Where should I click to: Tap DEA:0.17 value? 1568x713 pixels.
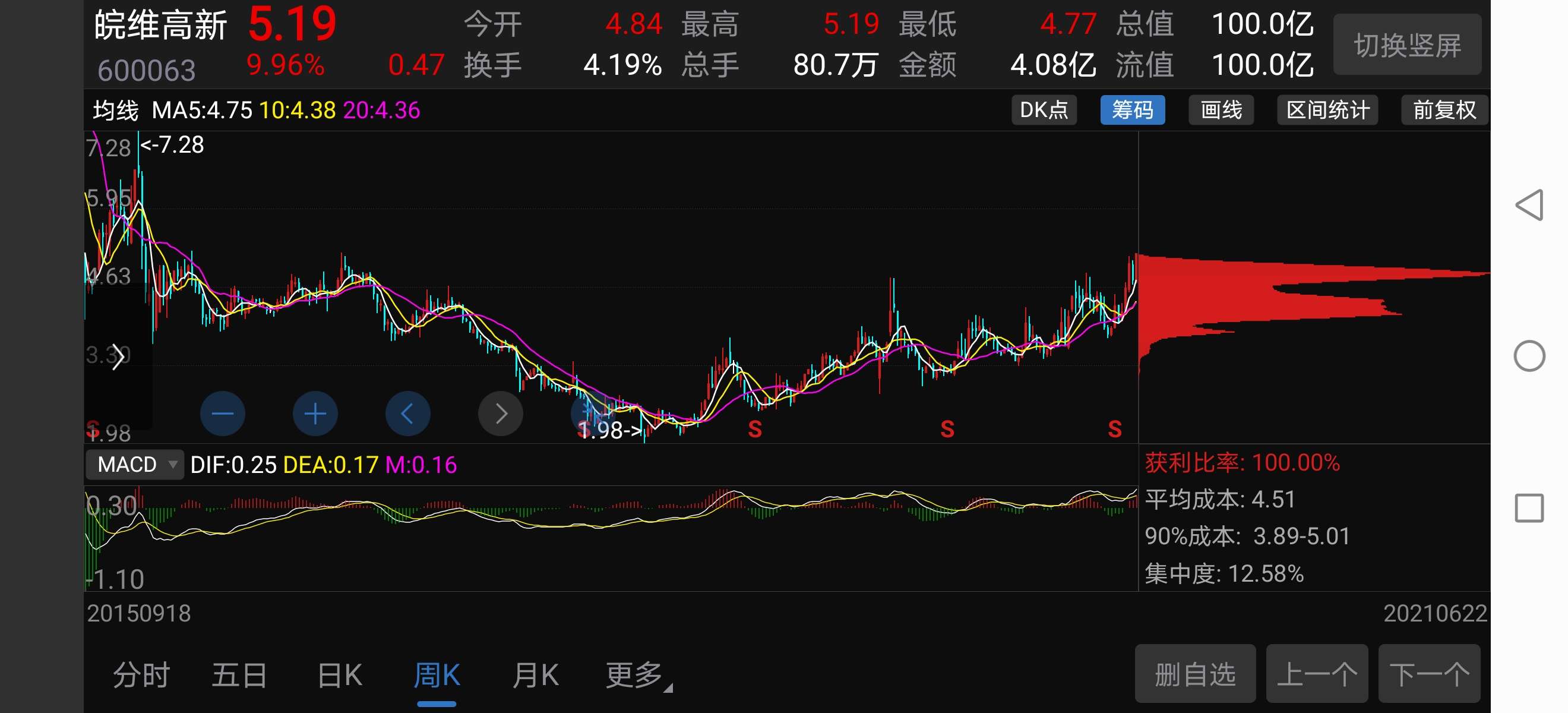[331, 465]
